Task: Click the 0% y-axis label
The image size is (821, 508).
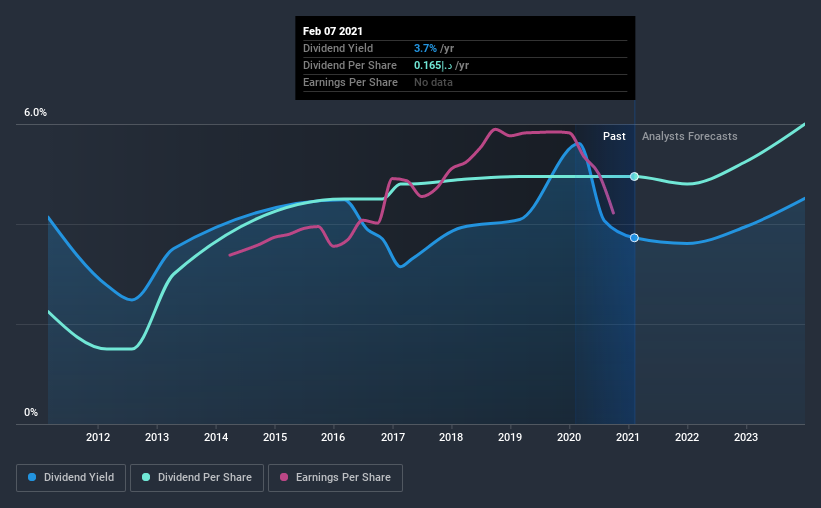Action: tap(31, 413)
